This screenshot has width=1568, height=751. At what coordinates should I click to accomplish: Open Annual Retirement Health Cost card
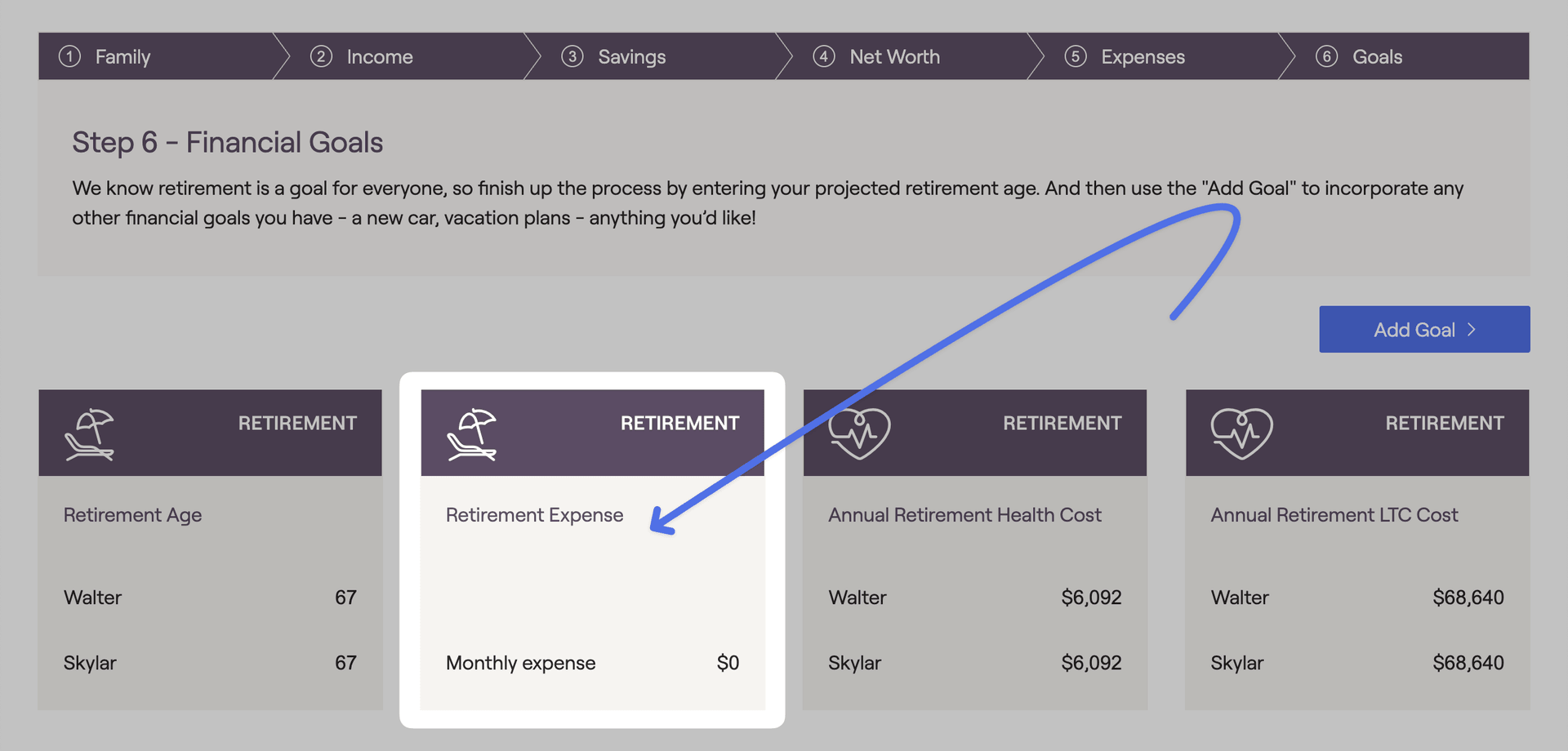point(975,549)
